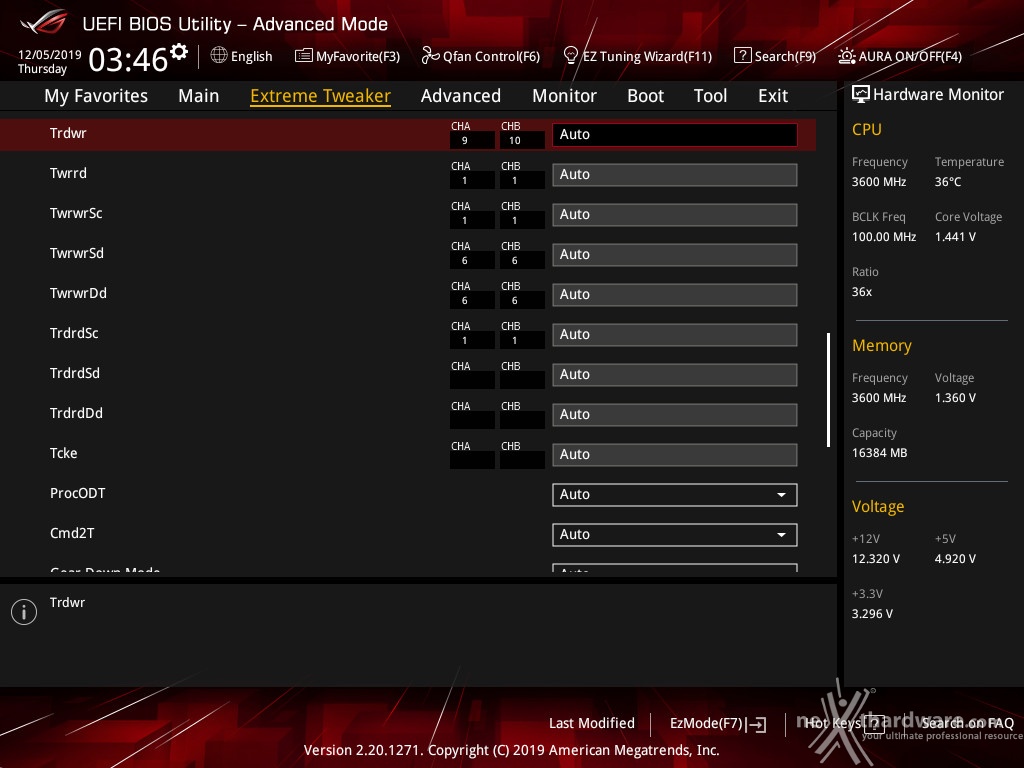Image resolution: width=1024 pixels, height=768 pixels.
Task: Click the date 12/05/2019
Action: click(x=50, y=55)
